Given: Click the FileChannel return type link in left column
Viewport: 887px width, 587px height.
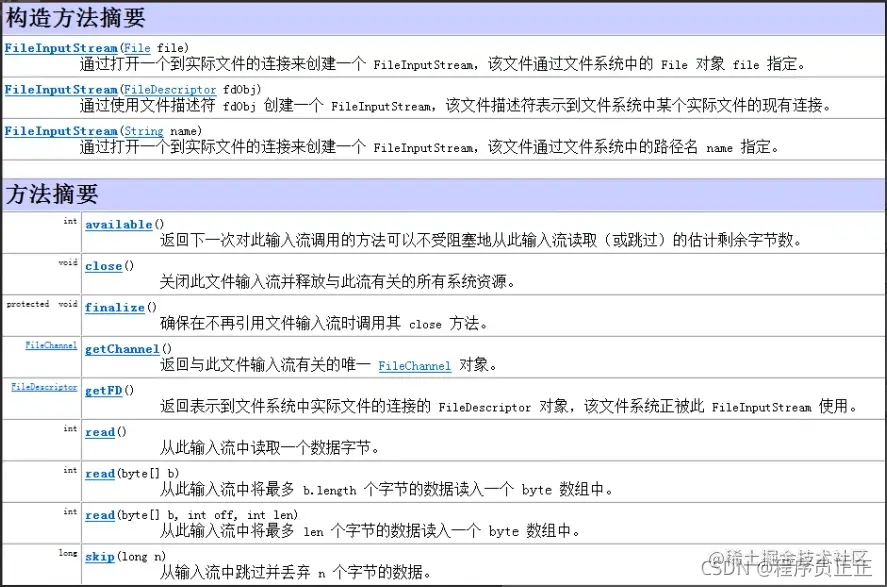Looking at the screenshot, I should (51, 346).
